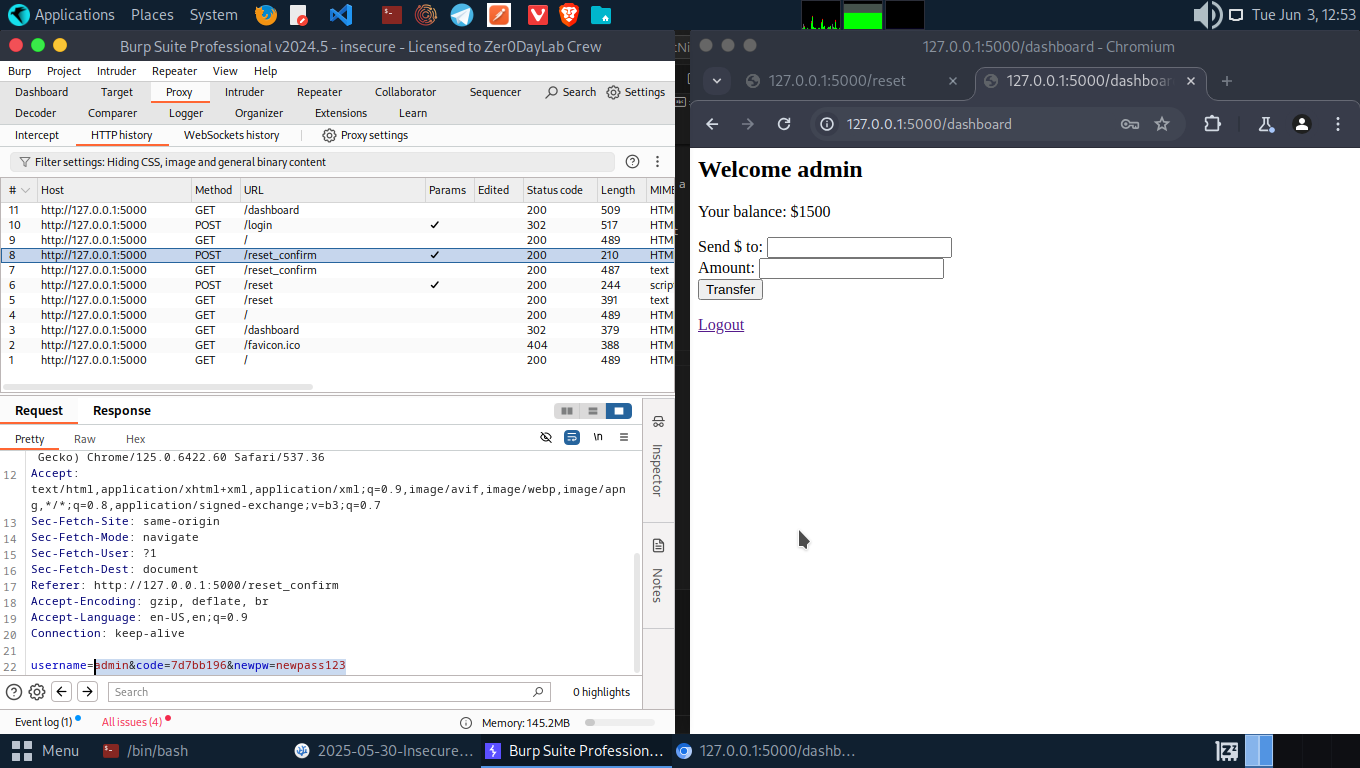The width and height of the screenshot is (1360, 768).
Task: Launch Telegram from the top panel
Action: (x=461, y=15)
